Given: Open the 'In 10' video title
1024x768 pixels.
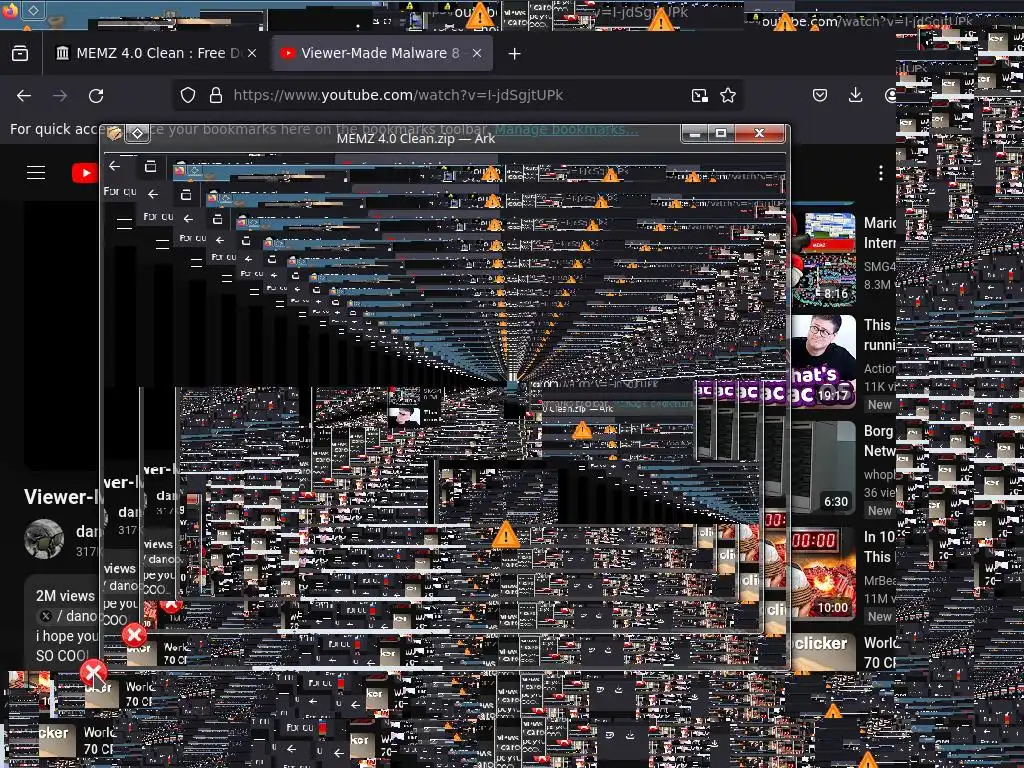Looking at the screenshot, I should coord(878,547).
